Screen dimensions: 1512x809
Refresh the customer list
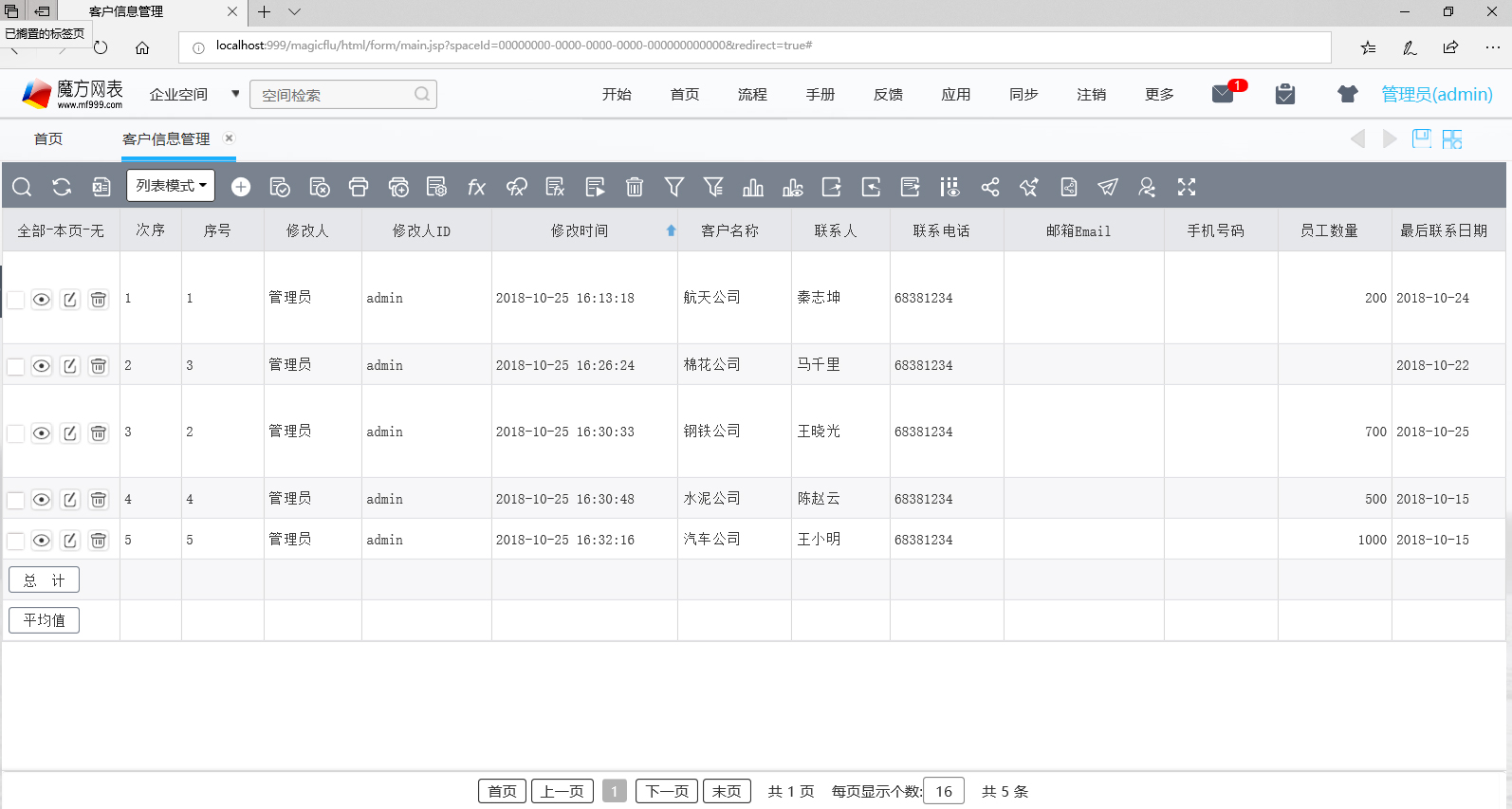click(x=62, y=187)
